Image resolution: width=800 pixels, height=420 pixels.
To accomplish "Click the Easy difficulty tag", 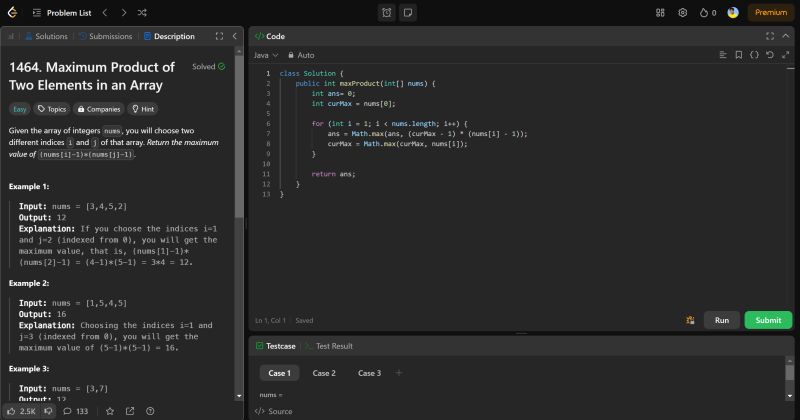I will (20, 109).
